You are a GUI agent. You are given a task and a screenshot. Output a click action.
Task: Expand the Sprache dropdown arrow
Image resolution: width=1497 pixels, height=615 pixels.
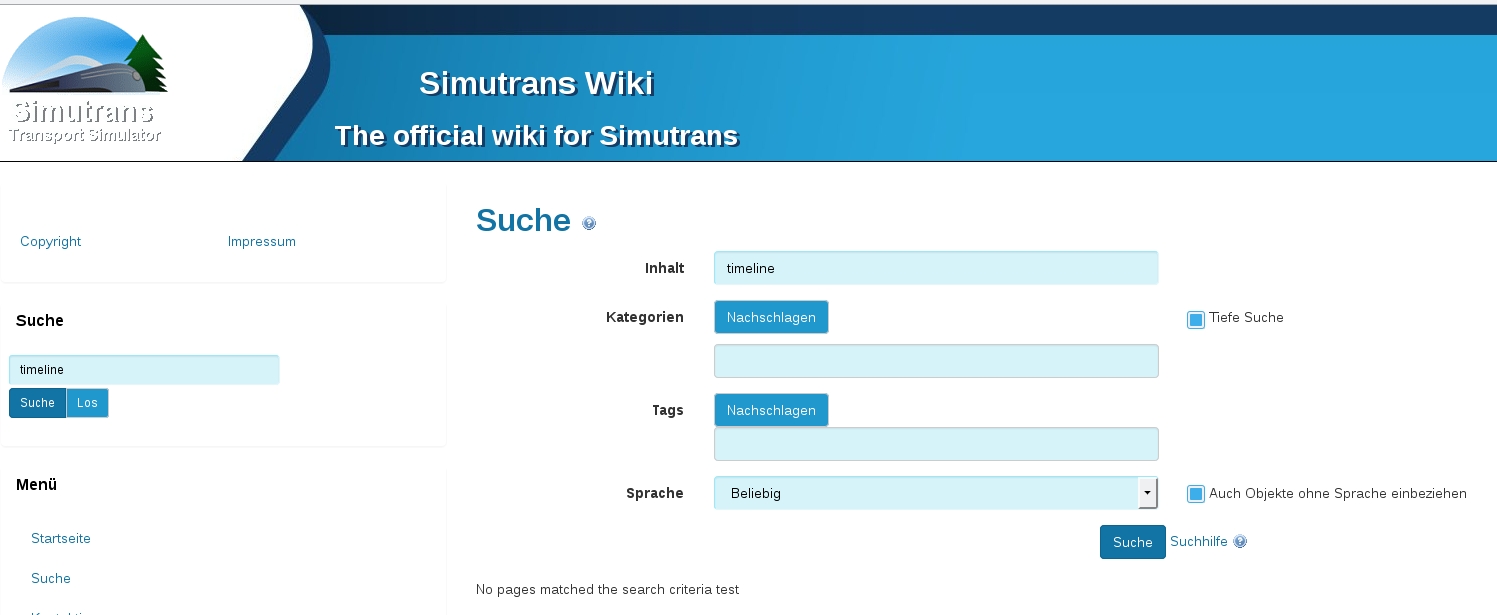tap(1147, 493)
